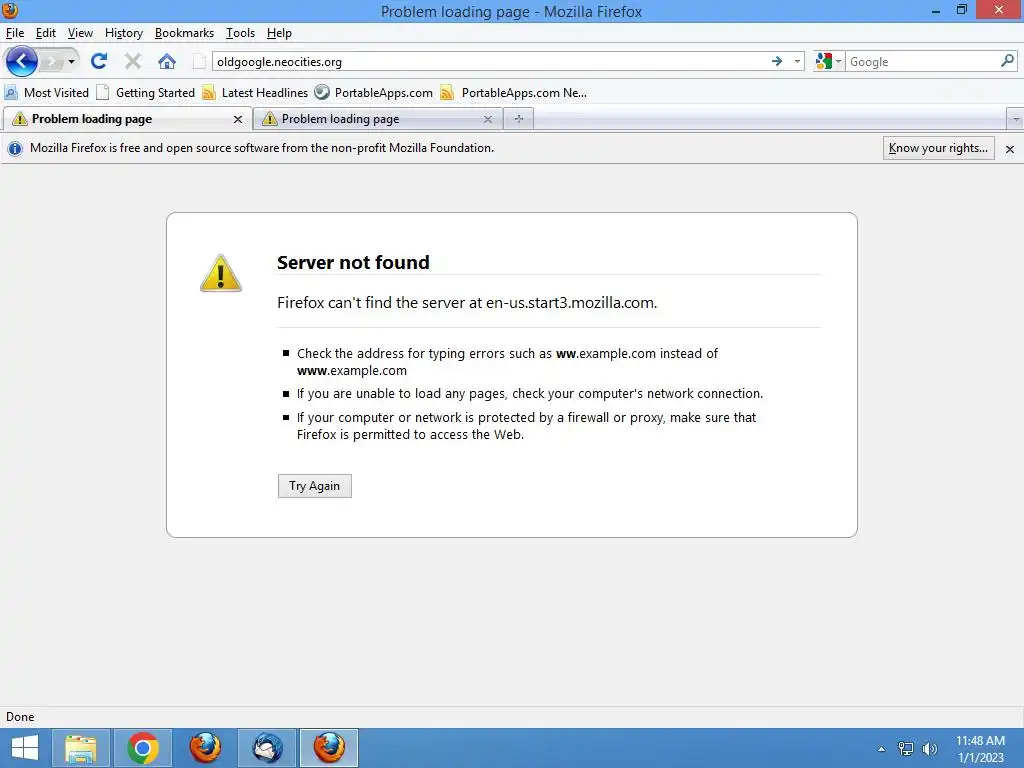The image size is (1024, 768).
Task: Open the list all tabs dropdown
Action: tap(1015, 120)
